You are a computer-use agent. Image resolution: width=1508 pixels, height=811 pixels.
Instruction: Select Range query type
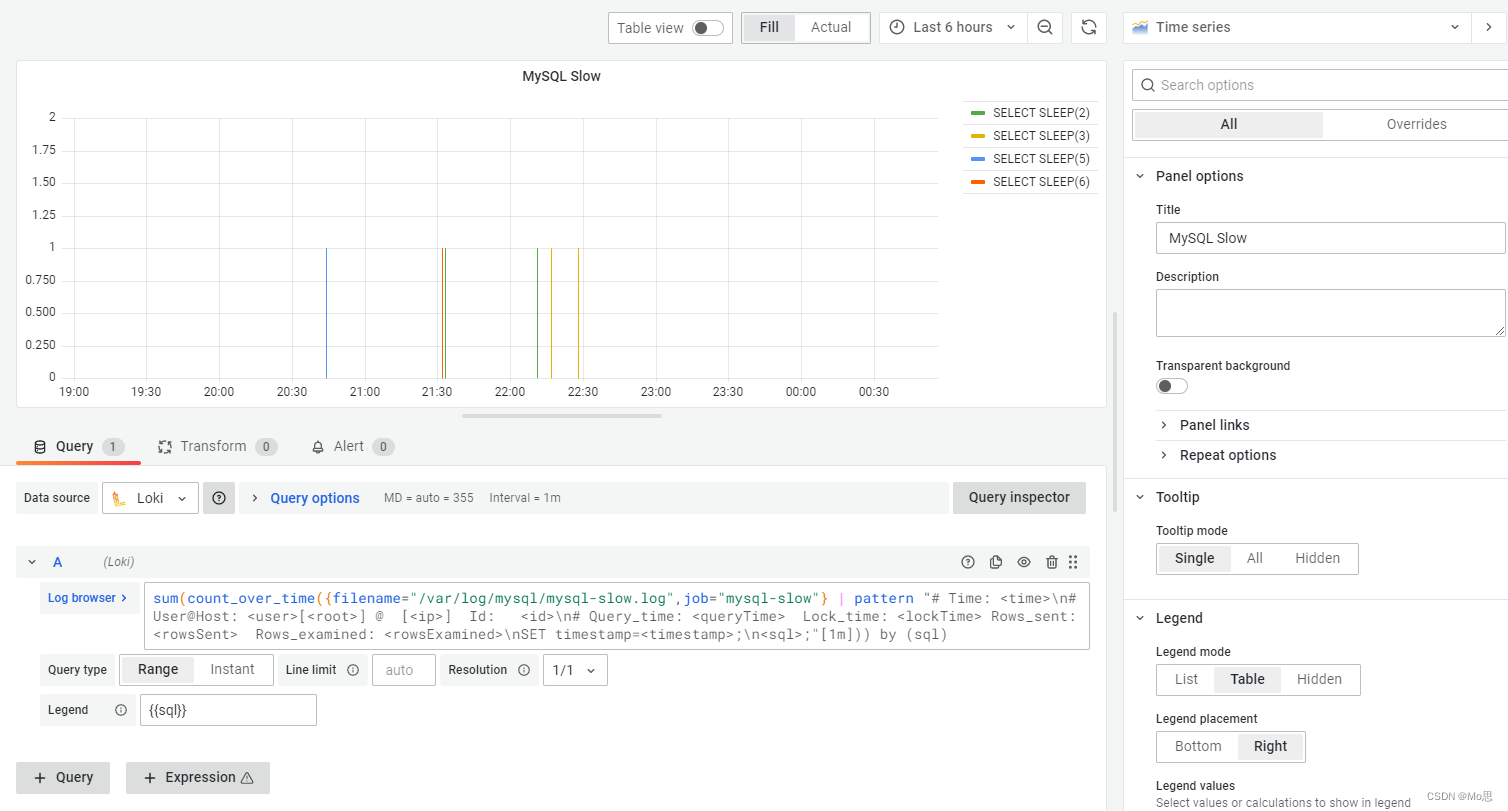pos(158,670)
